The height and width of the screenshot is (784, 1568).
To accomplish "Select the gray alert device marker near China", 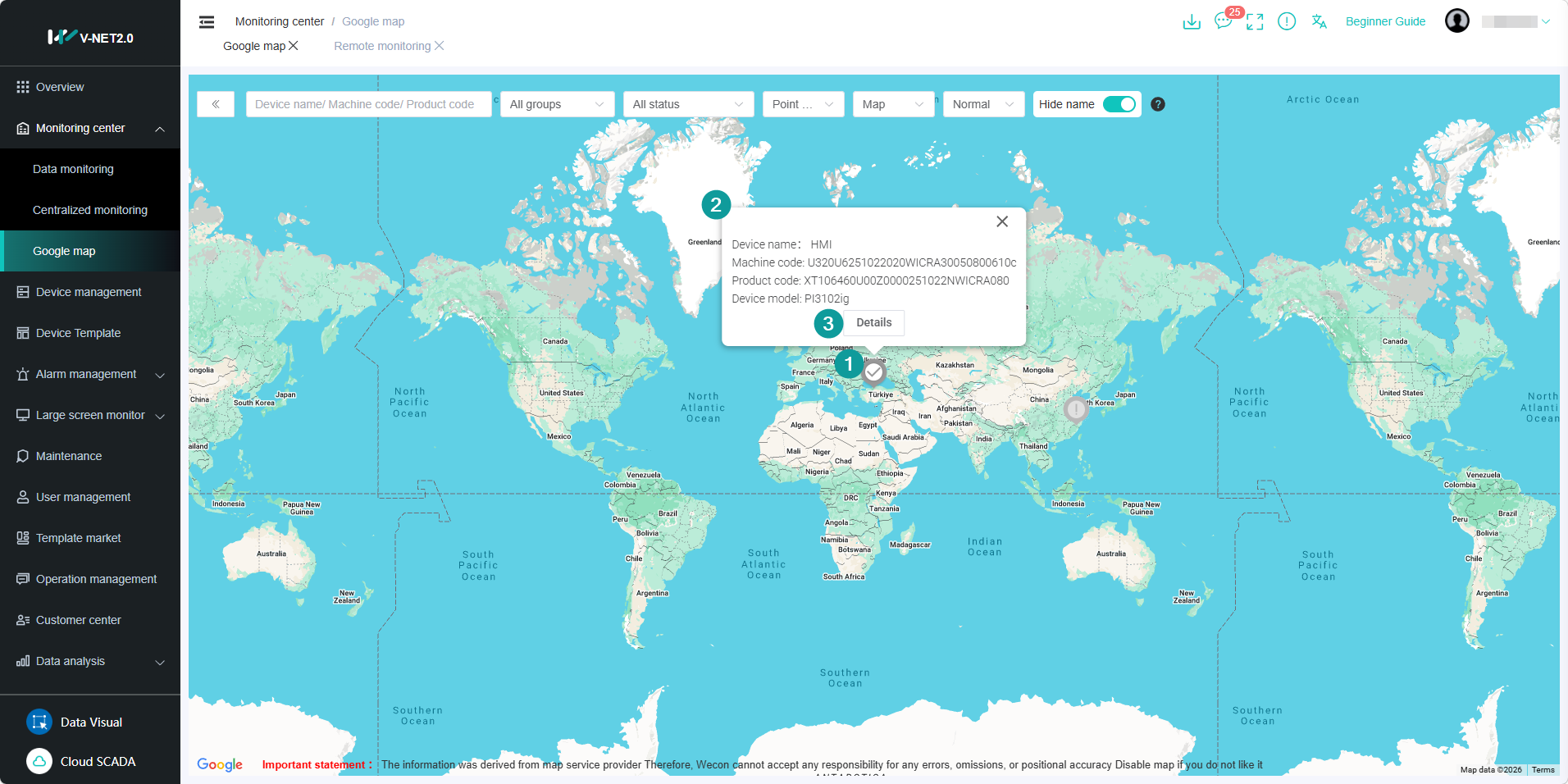I will 1076,408.
